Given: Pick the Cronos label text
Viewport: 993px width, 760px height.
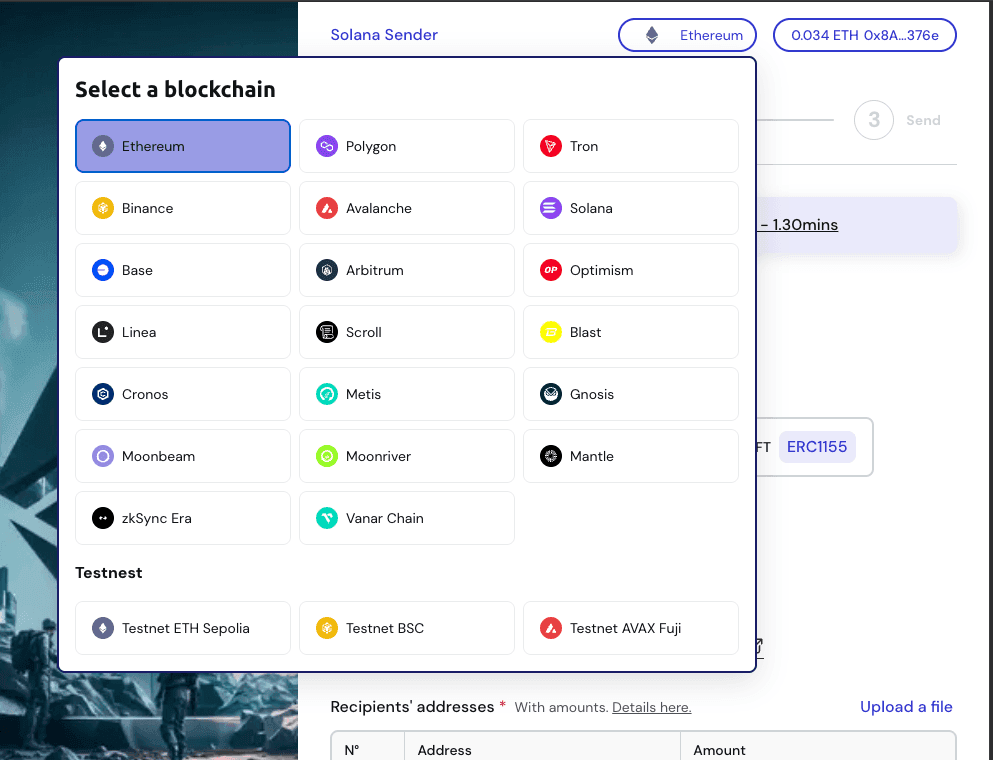Looking at the screenshot, I should pos(145,395).
